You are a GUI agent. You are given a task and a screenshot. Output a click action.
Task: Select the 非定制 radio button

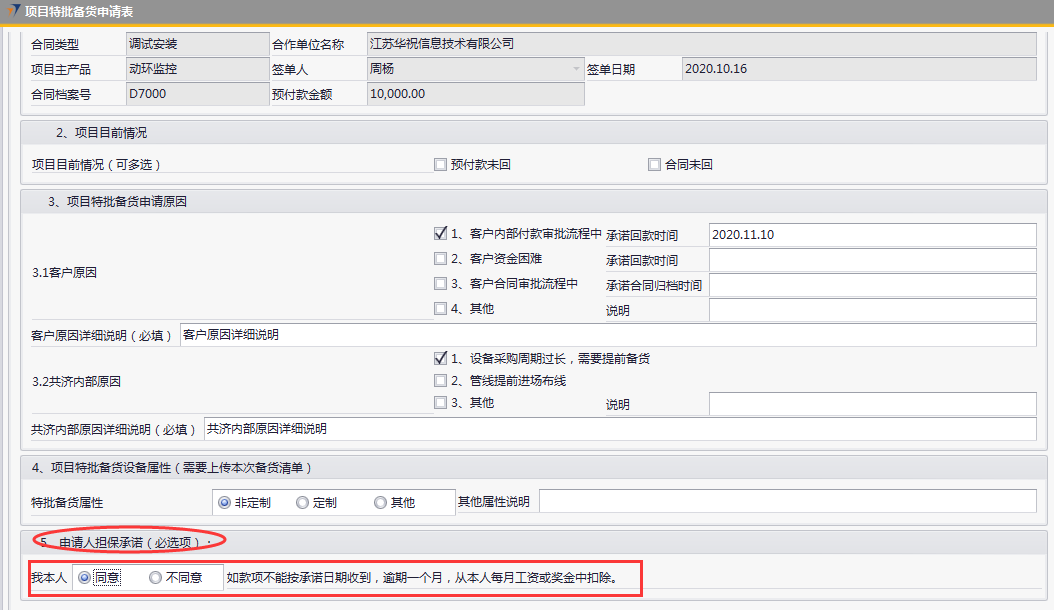(x=224, y=502)
